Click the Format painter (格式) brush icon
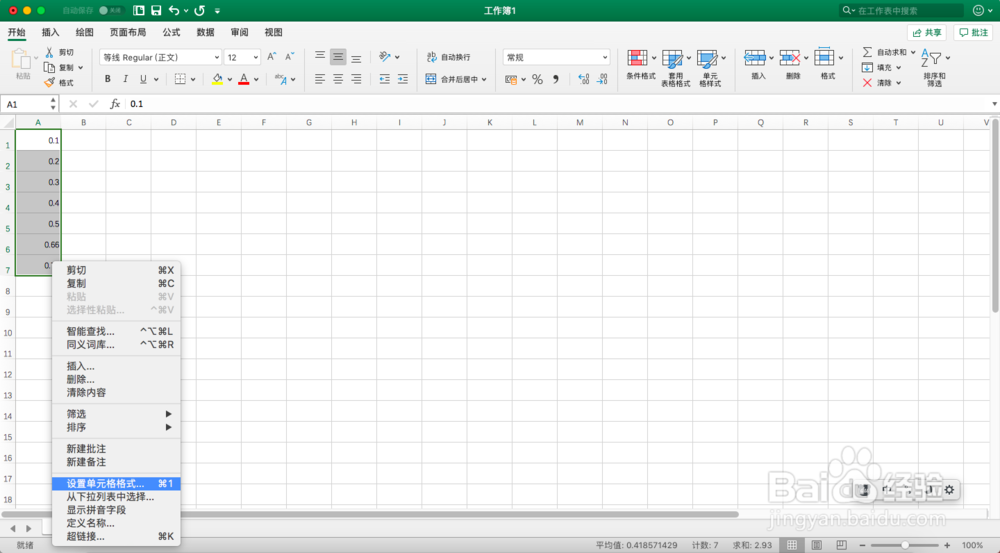Screen dimensions: 1000x553 (49, 82)
